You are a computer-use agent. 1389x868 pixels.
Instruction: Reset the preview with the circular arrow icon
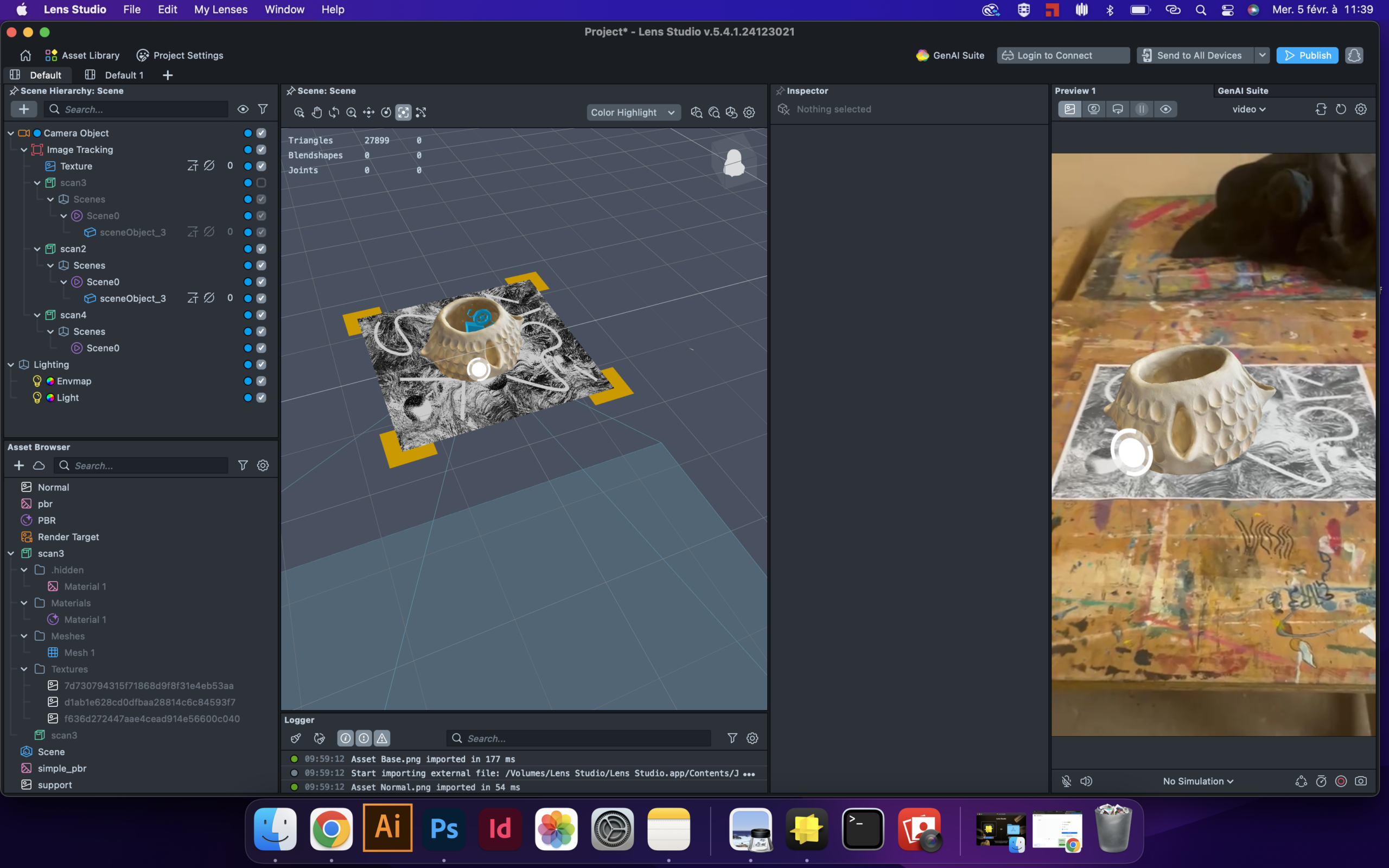click(x=1341, y=109)
